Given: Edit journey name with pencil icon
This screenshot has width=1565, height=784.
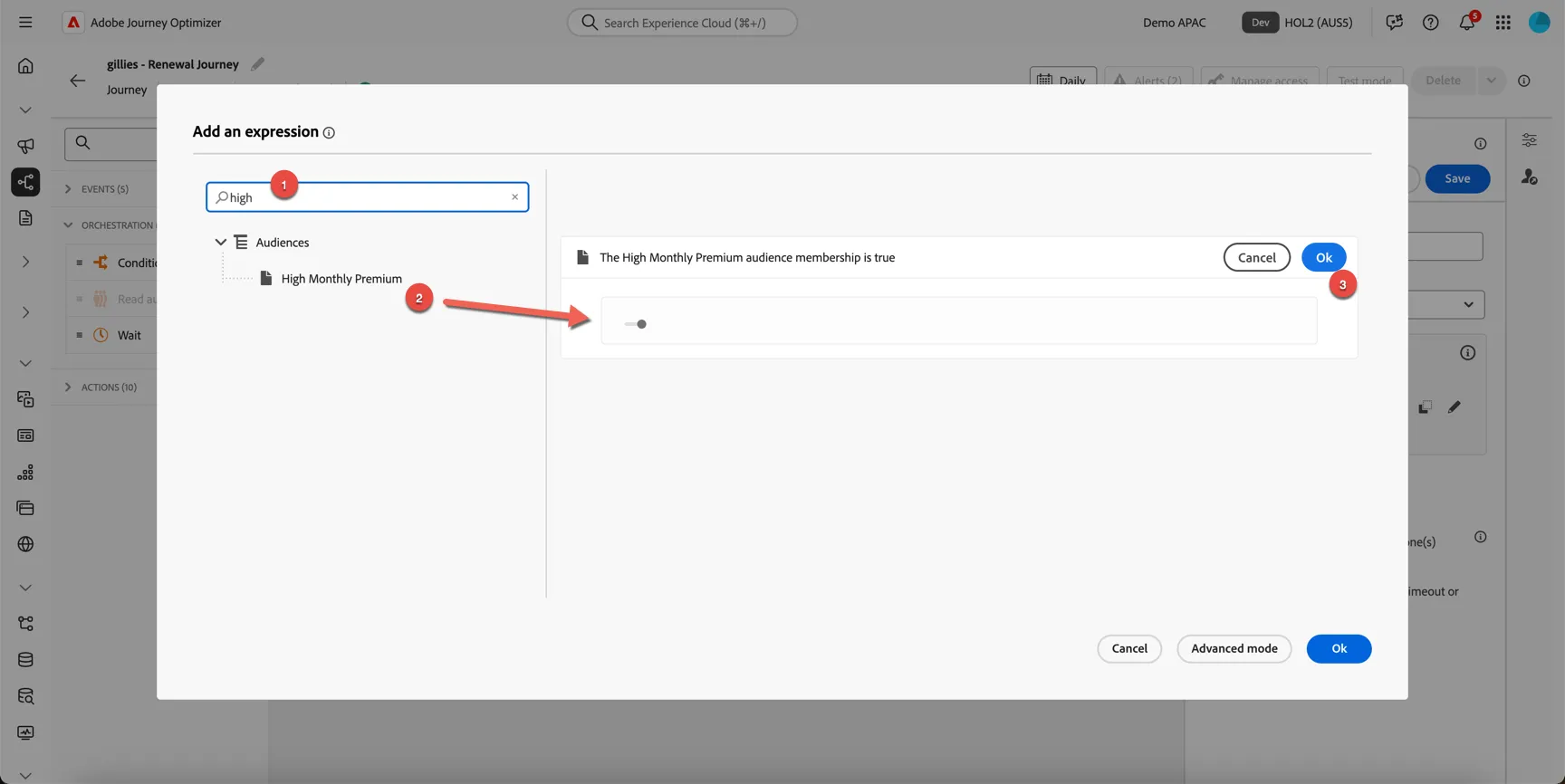Looking at the screenshot, I should tap(258, 63).
